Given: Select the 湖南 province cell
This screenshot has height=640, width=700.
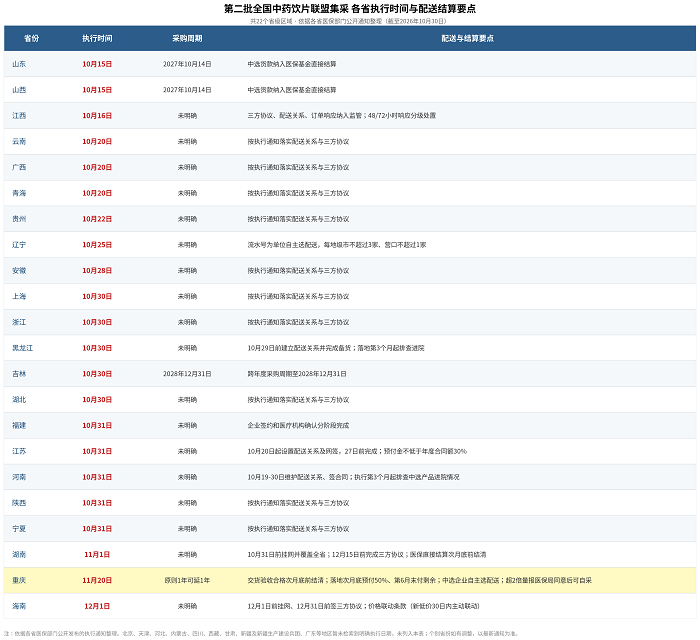Looking at the screenshot, I should [x=19, y=555].
